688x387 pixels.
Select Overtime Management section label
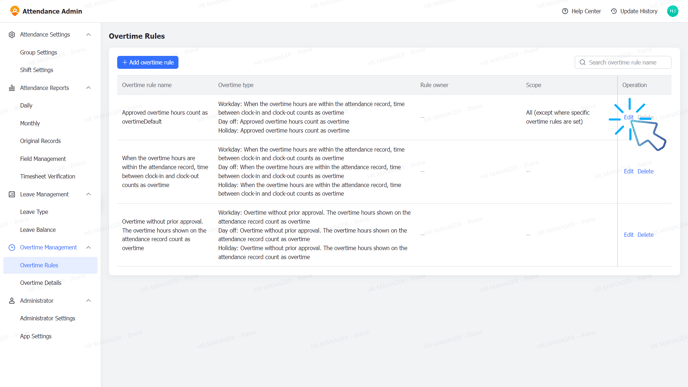click(x=48, y=247)
